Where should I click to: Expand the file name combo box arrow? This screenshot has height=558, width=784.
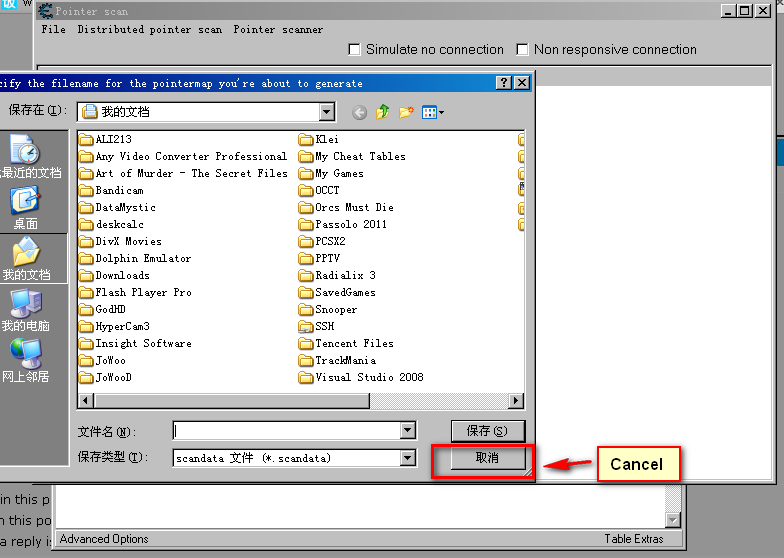tap(407, 431)
